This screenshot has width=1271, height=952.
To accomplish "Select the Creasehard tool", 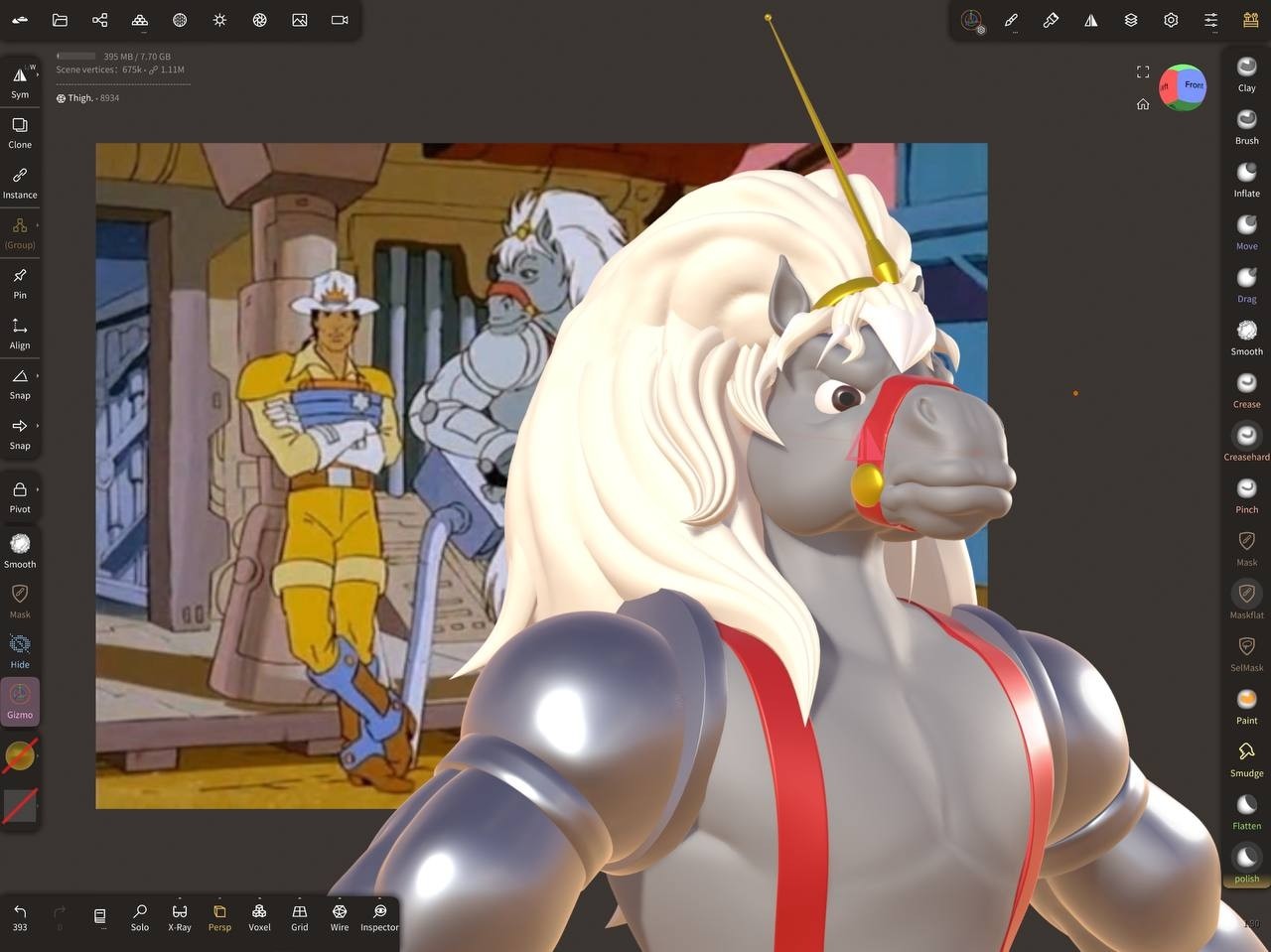I will [x=1246, y=443].
